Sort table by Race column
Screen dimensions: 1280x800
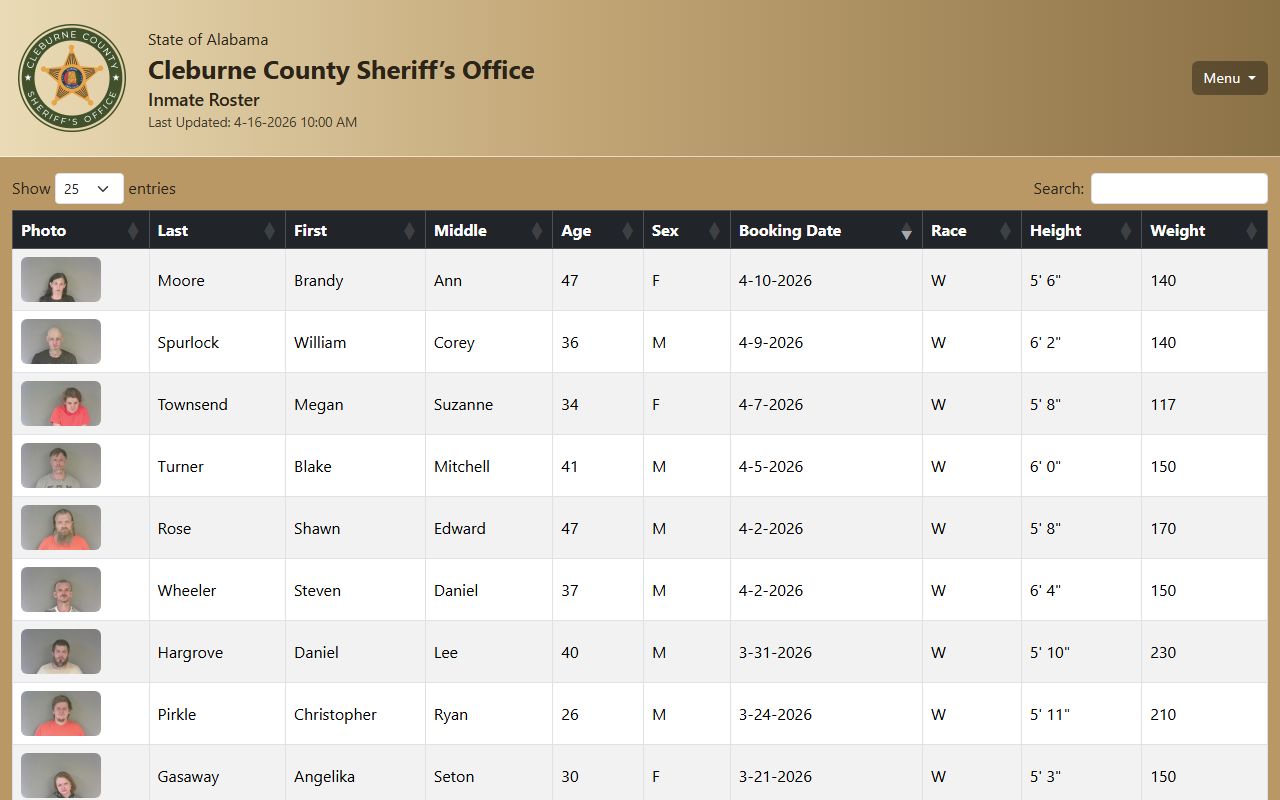(972, 230)
